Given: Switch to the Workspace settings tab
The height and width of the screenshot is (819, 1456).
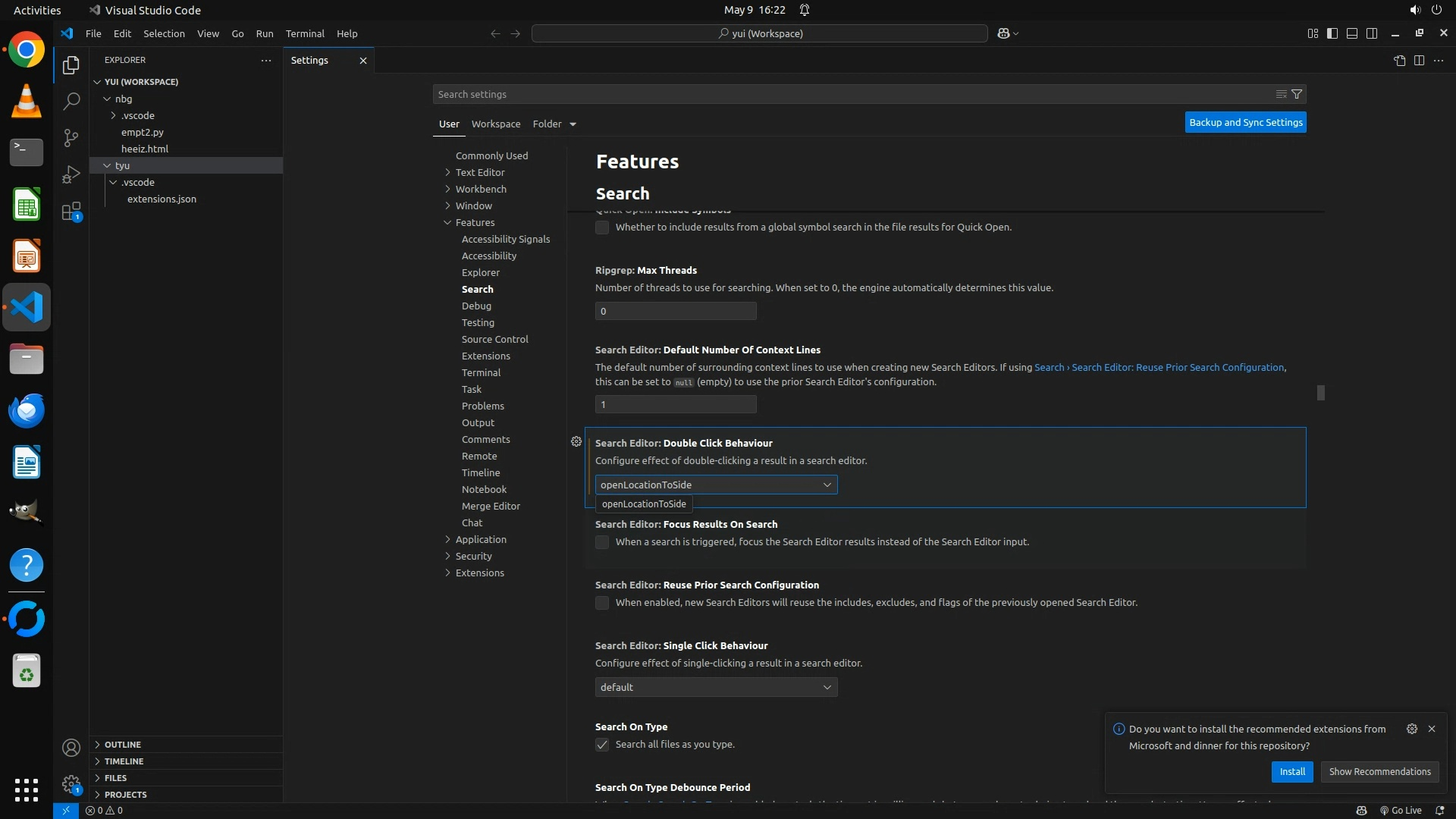Looking at the screenshot, I should tap(495, 124).
